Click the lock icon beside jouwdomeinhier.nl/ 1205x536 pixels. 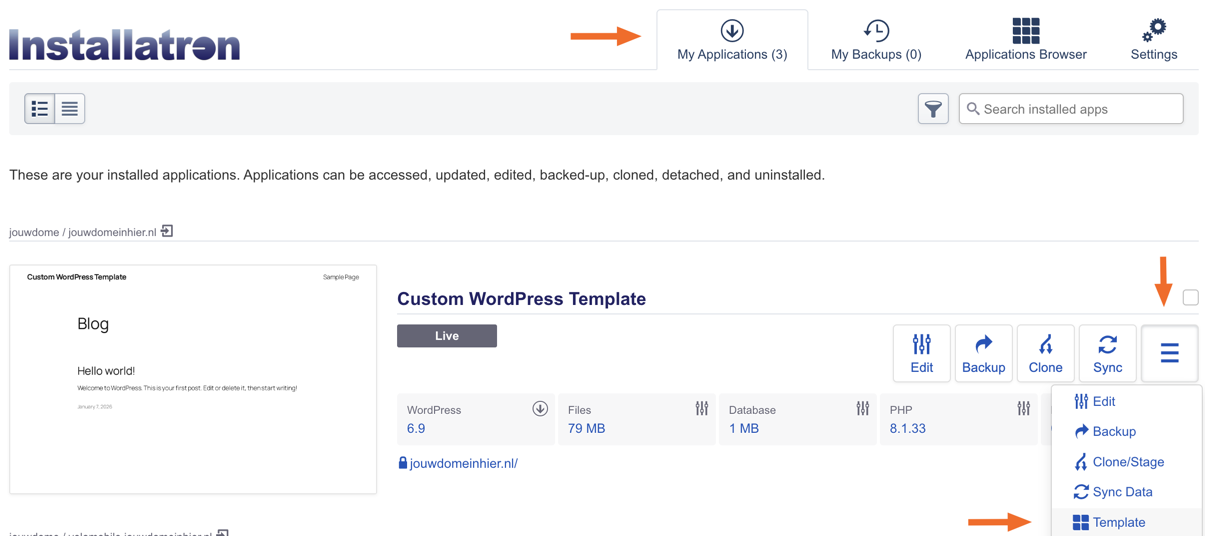(x=403, y=463)
